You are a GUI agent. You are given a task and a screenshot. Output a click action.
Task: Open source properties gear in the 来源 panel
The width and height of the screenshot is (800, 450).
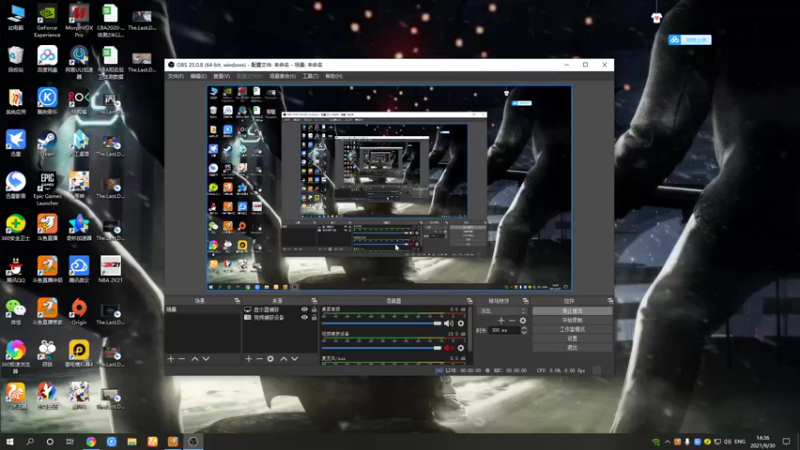271,358
